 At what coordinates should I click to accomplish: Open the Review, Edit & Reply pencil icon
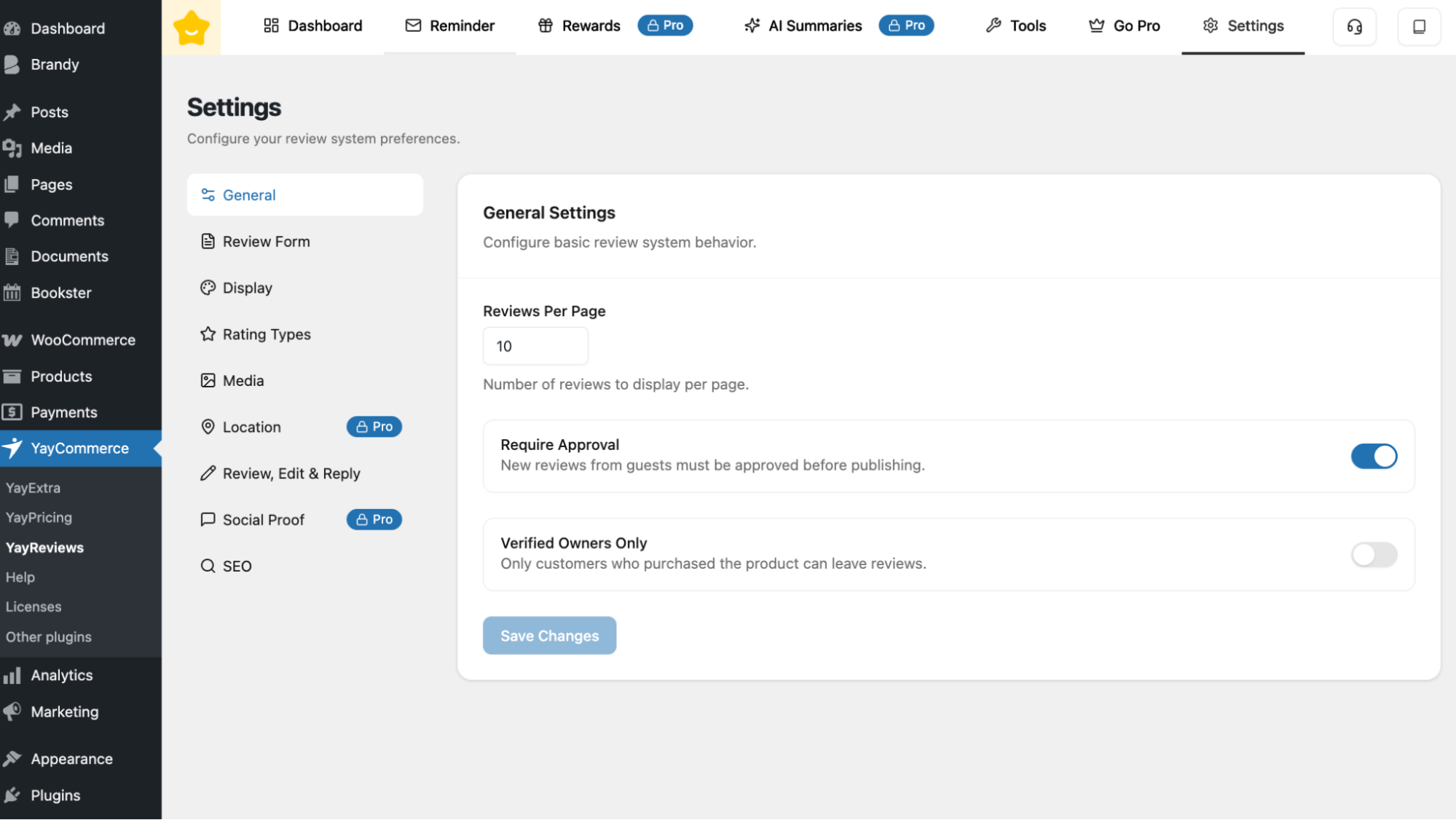click(208, 473)
